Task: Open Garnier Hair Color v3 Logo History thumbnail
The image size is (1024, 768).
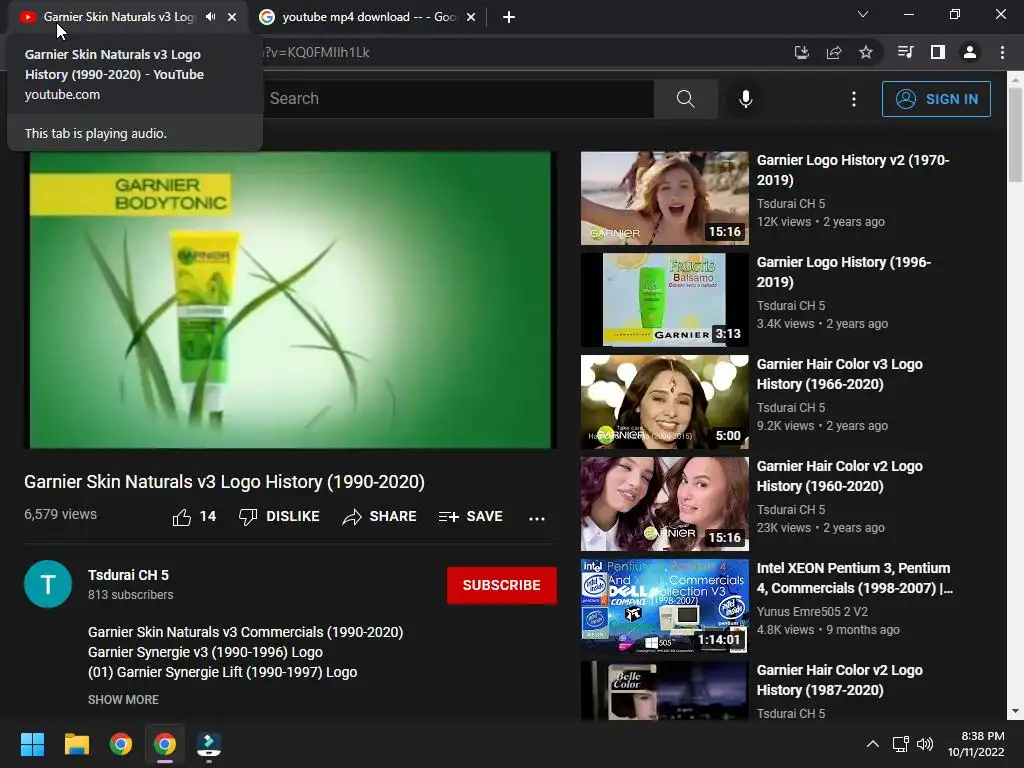Action: click(665, 402)
